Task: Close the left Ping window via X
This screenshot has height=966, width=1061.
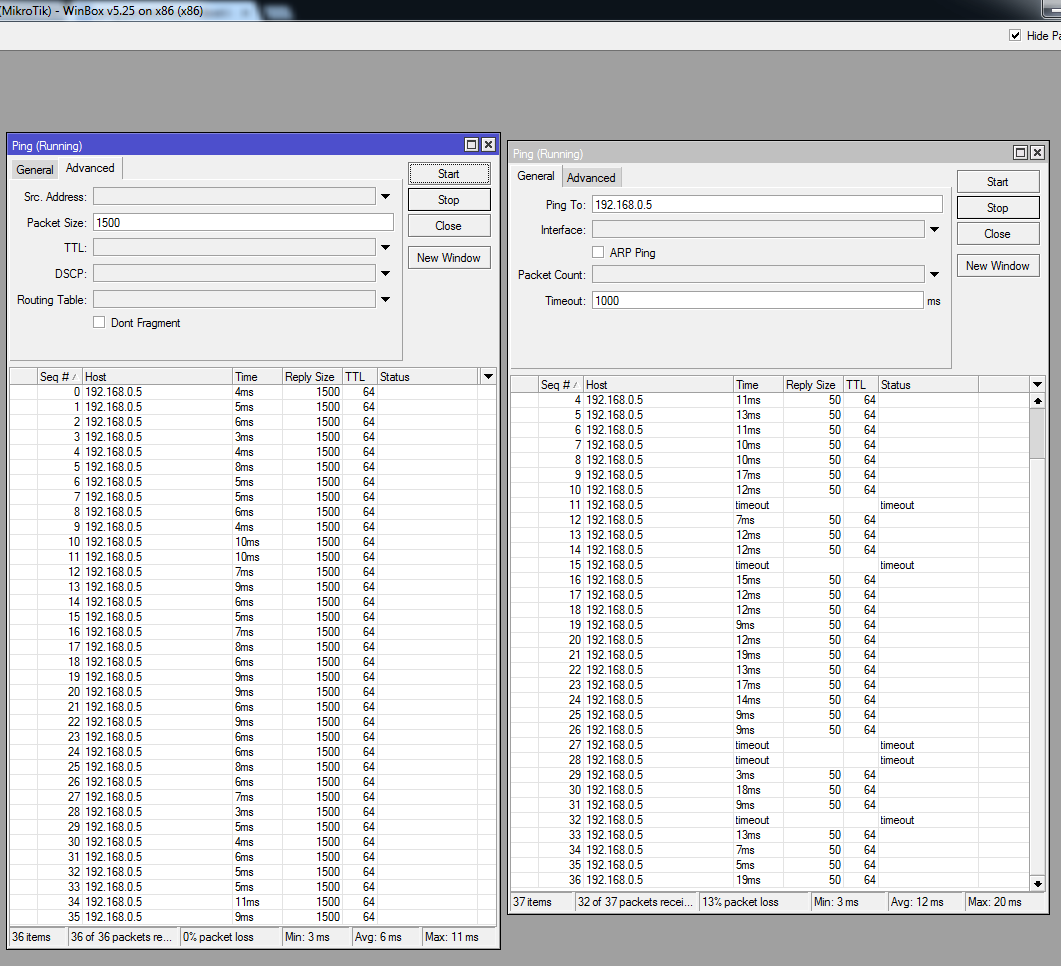Action: tap(488, 145)
